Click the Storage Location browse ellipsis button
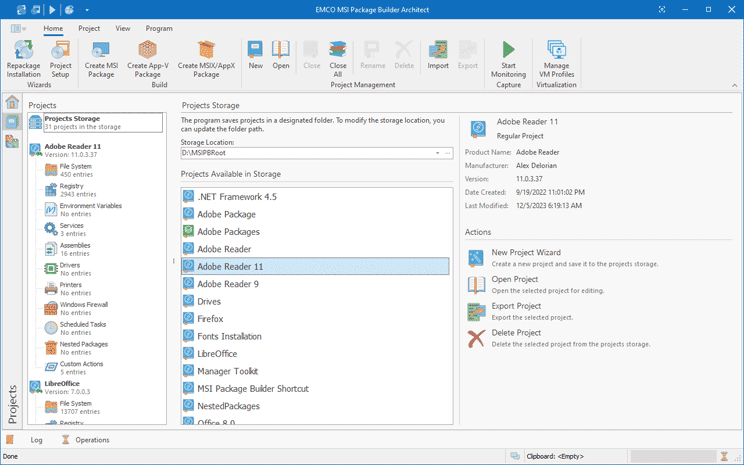 tap(447, 153)
